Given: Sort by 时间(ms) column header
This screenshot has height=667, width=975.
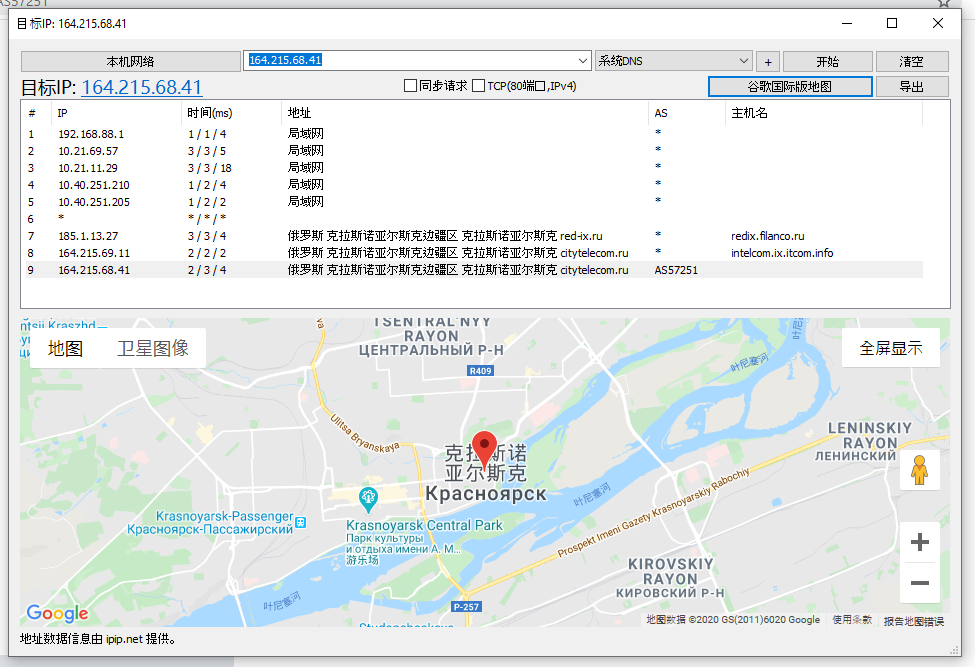Looking at the screenshot, I should (231, 113).
